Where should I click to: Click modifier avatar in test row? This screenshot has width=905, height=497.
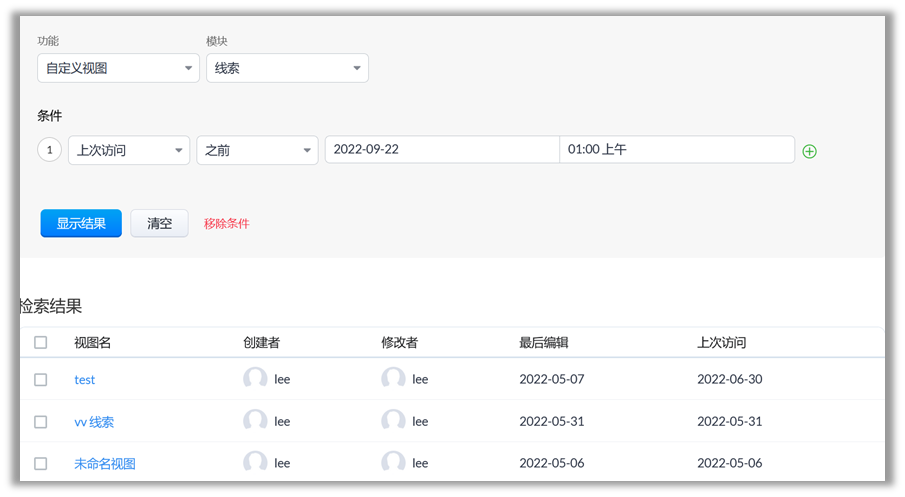pyautogui.click(x=394, y=379)
